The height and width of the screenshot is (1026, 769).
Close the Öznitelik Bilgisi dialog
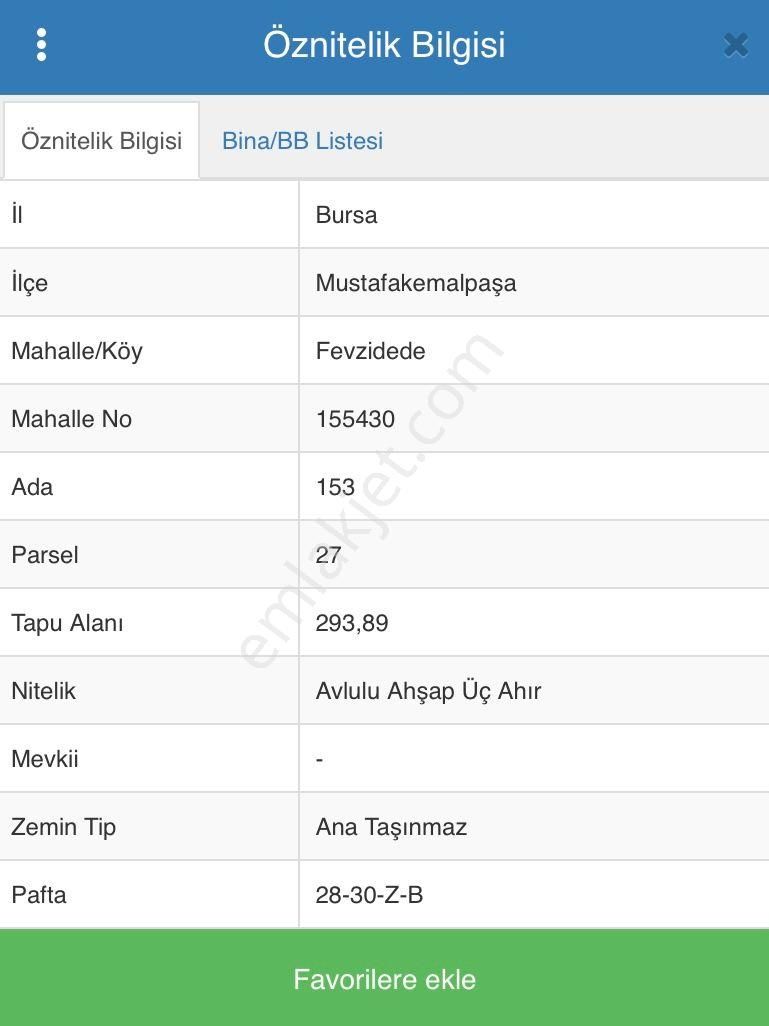tap(735, 44)
